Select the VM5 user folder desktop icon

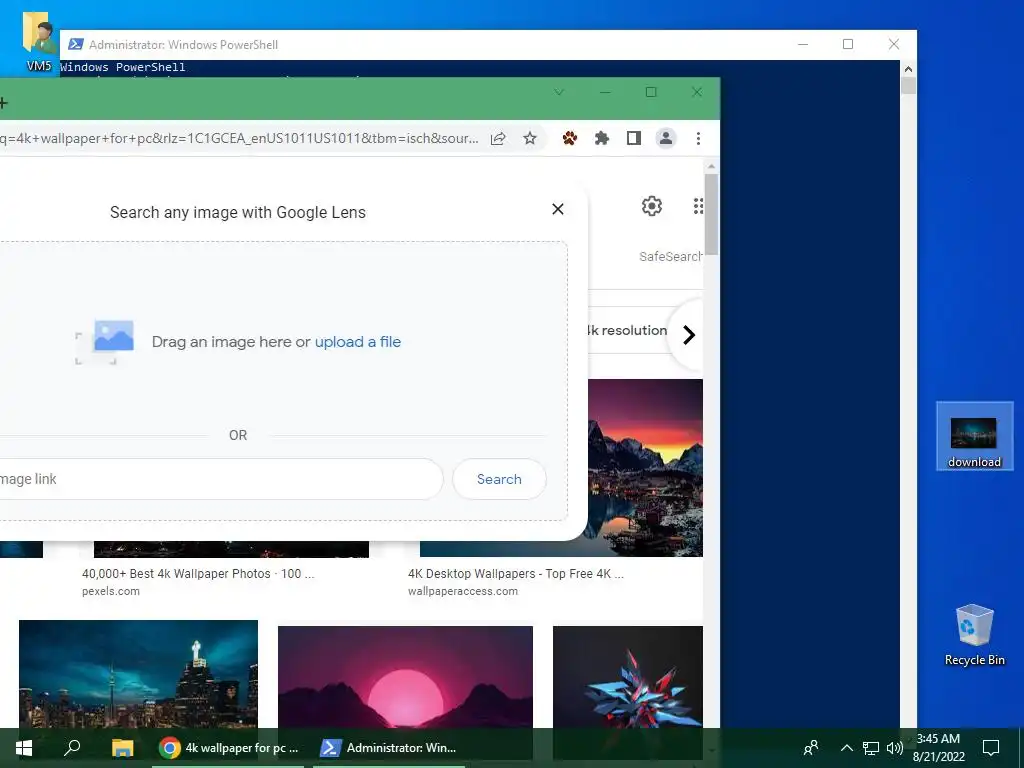click(x=39, y=40)
